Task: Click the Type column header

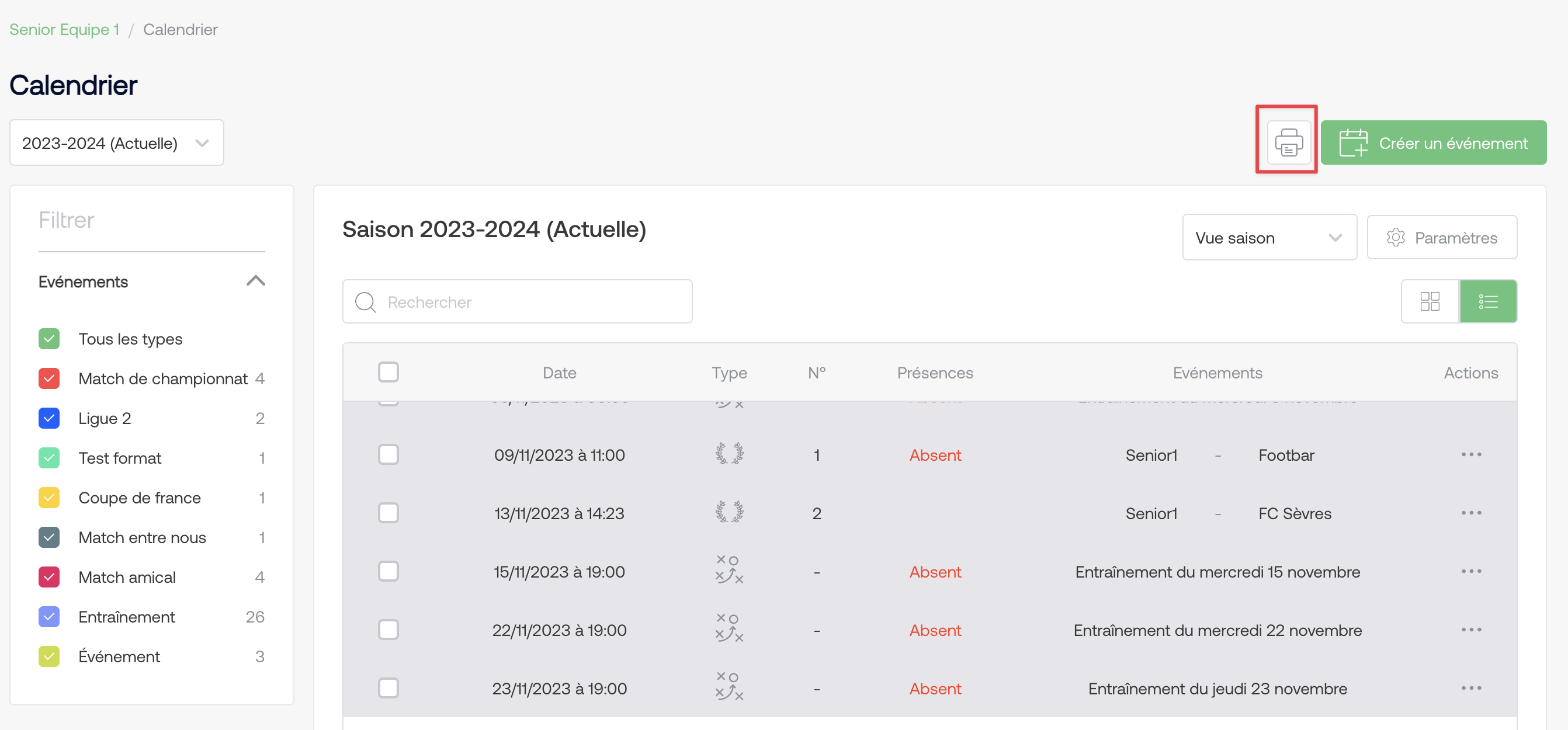Action: click(x=729, y=373)
